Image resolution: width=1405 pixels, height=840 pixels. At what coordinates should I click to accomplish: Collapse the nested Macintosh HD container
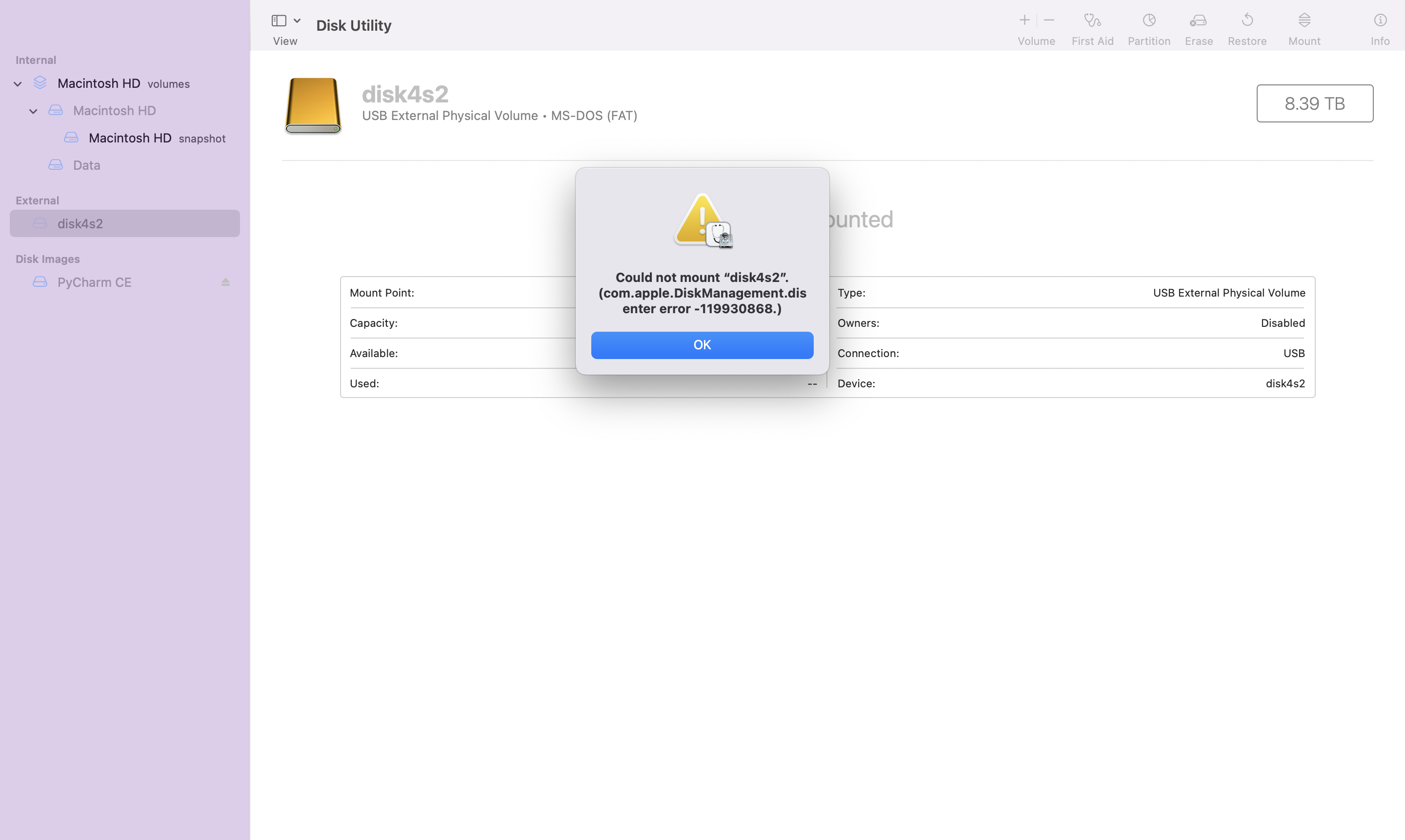pyautogui.click(x=33, y=111)
